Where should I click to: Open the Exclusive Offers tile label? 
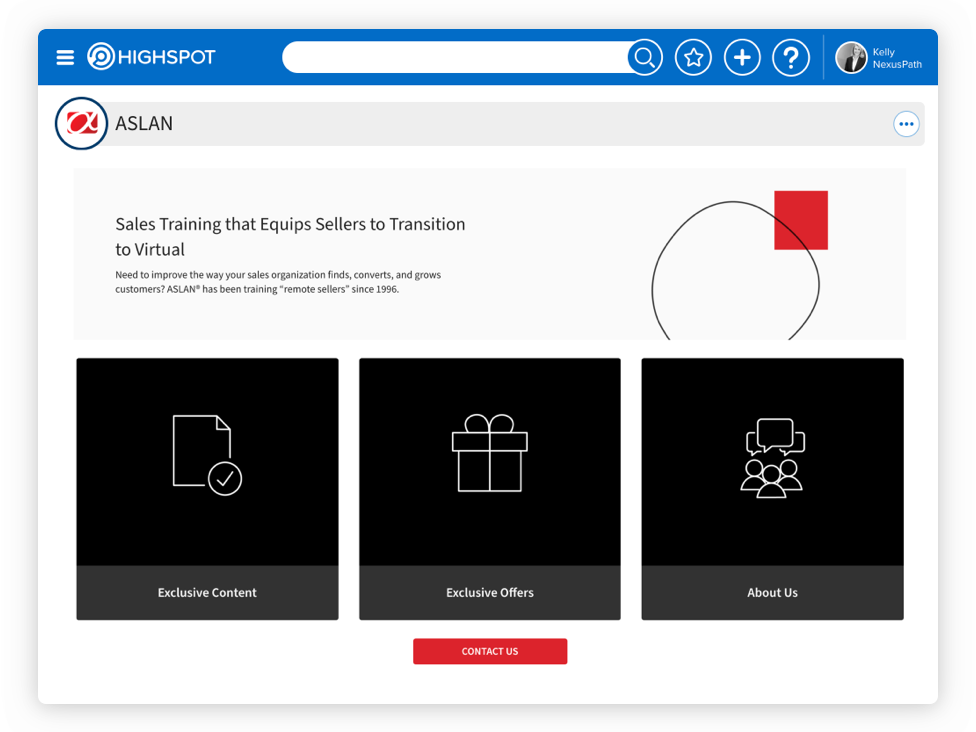point(490,593)
